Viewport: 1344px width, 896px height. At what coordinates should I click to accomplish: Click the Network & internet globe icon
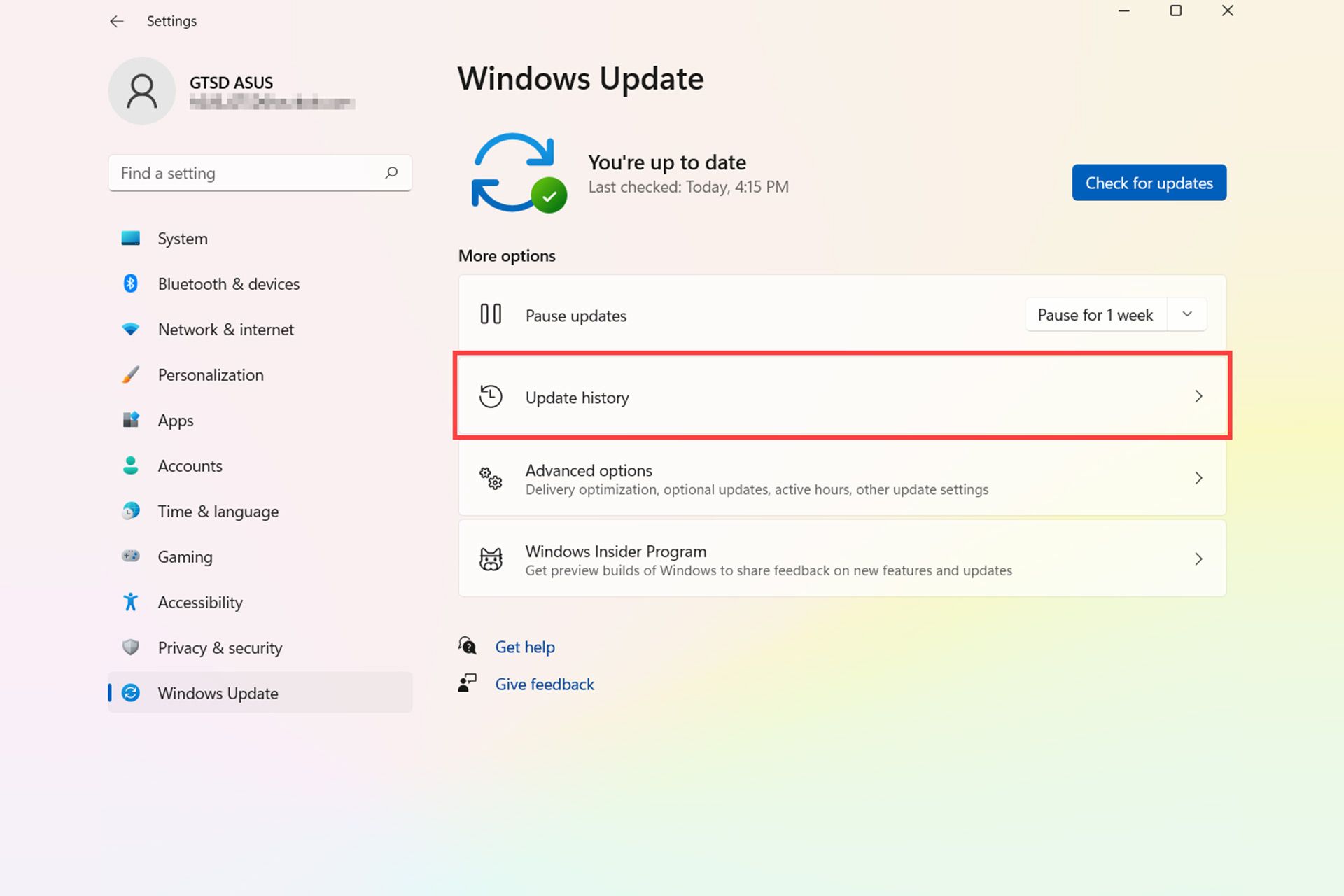coord(130,329)
